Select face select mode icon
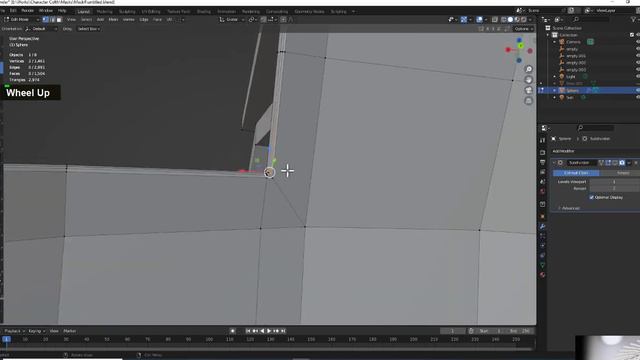This screenshot has height=360, width=640. point(59,20)
